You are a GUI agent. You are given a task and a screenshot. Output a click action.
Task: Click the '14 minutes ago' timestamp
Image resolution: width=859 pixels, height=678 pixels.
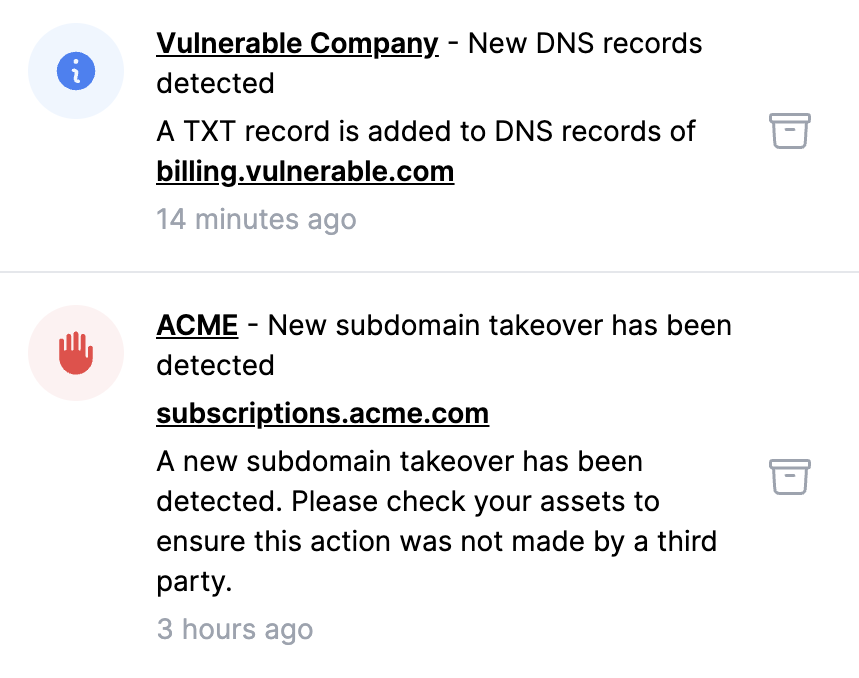coord(256,219)
